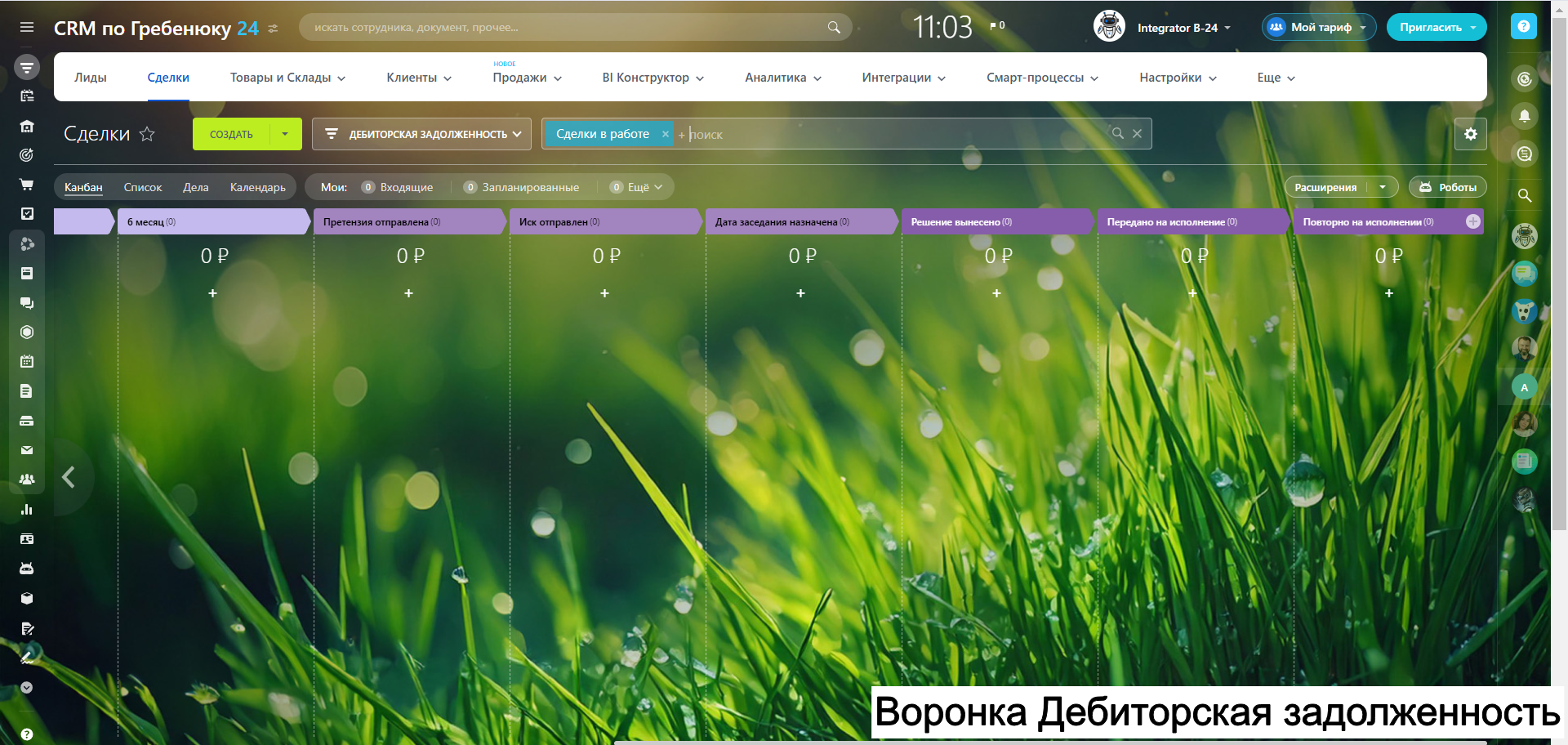Click the bar chart icon in left sidebar
This screenshot has height=745, width=1568.
27,510
